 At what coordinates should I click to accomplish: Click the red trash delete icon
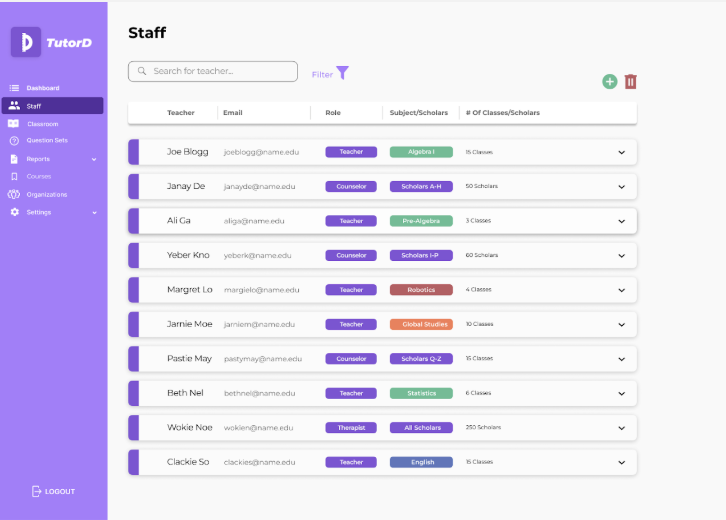coord(630,82)
